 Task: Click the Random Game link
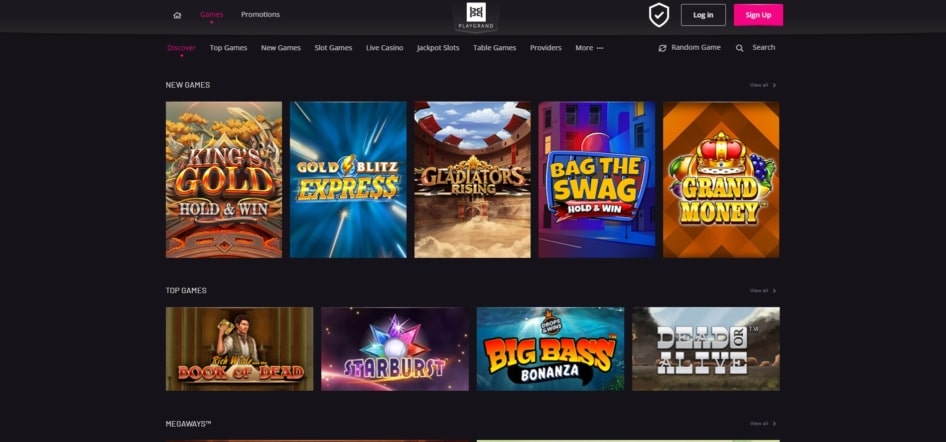(696, 47)
